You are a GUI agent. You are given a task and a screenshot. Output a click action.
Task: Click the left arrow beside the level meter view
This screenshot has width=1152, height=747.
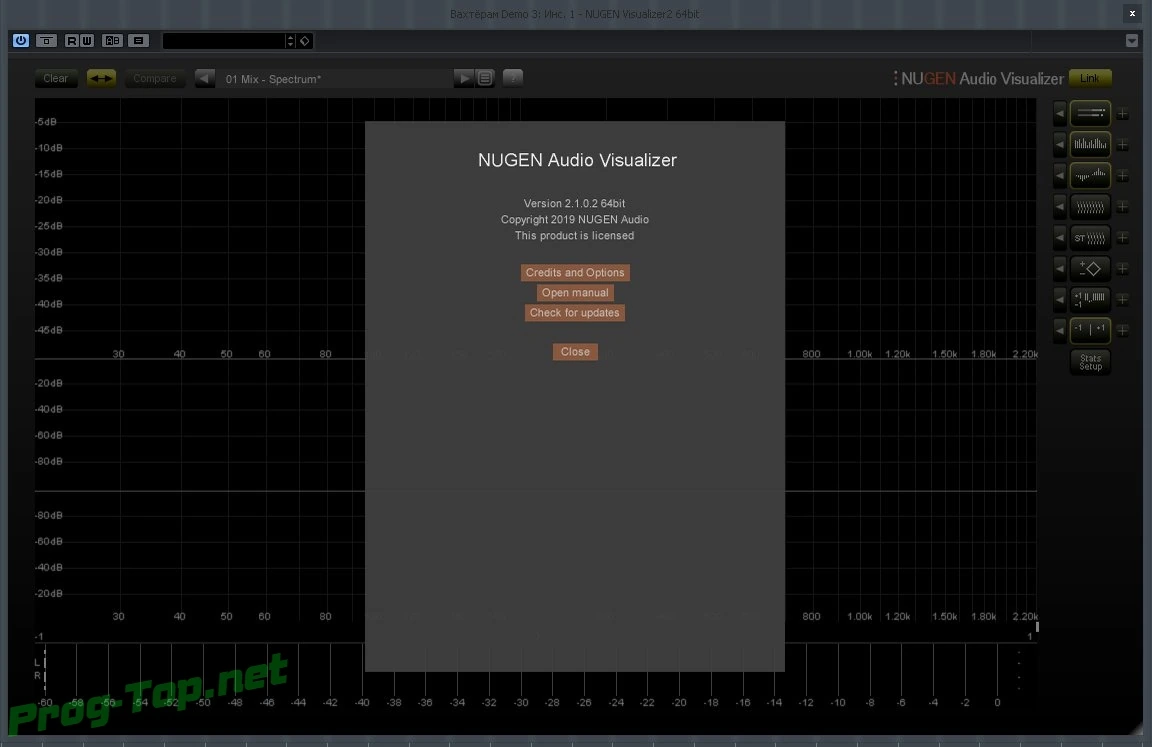tap(1059, 113)
